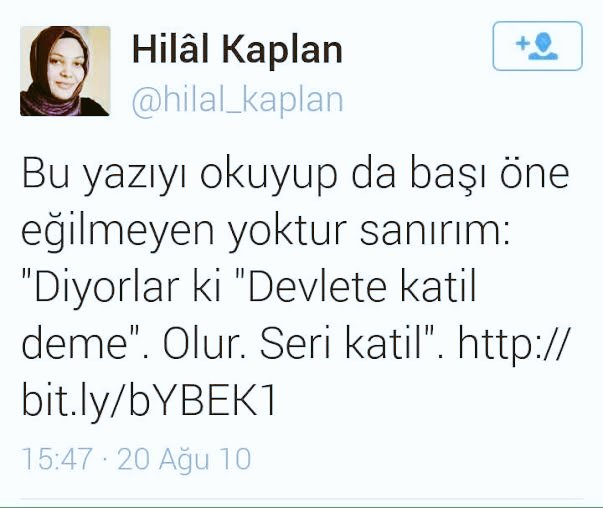The height and width of the screenshot is (508, 603).
Task: Click the 20 Ağu 10 tweet date
Action: (x=185, y=460)
